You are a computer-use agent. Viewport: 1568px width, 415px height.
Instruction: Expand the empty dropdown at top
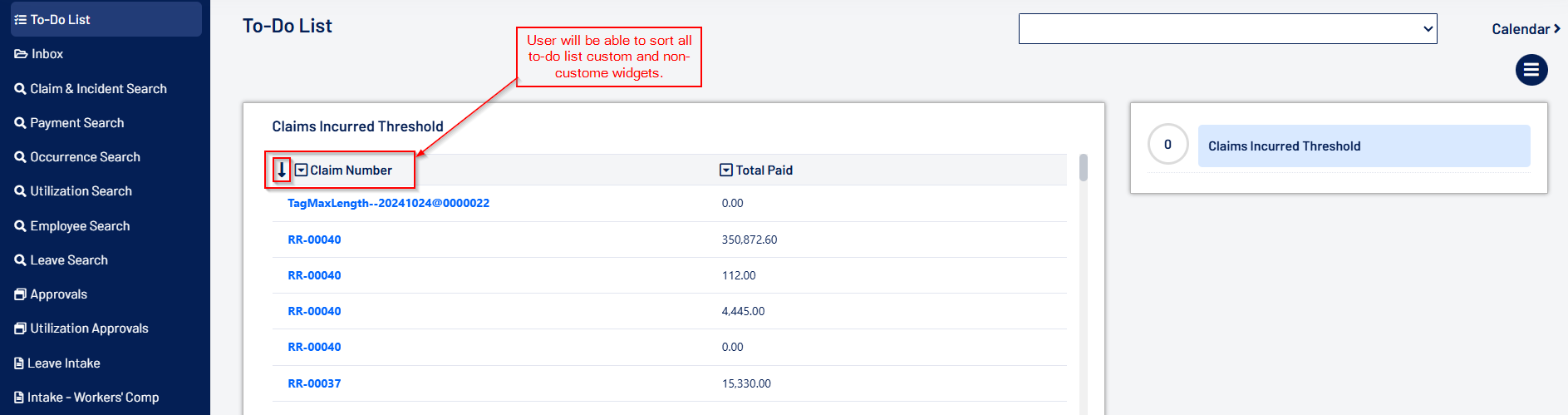coord(1227,29)
